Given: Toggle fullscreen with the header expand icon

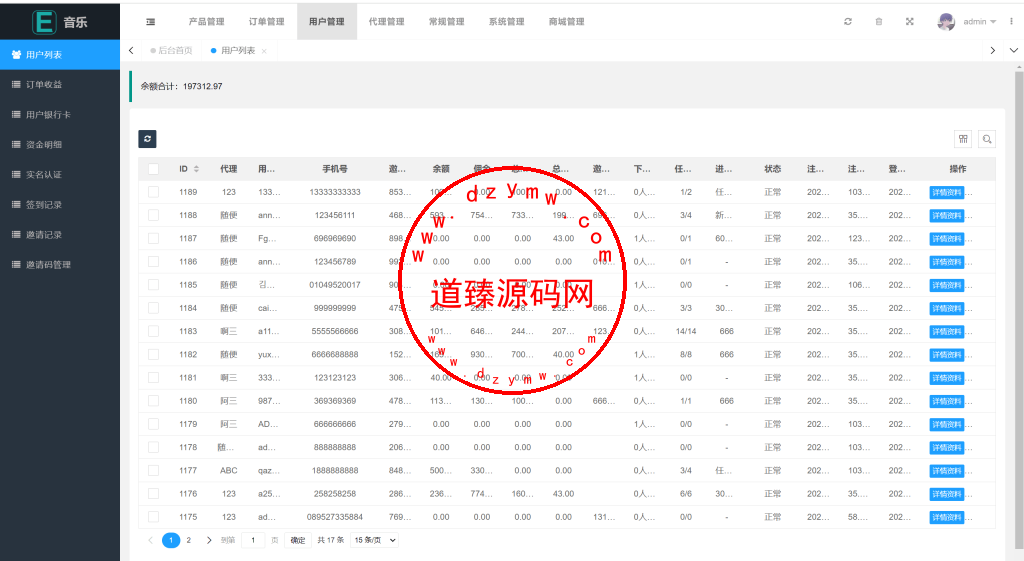Looking at the screenshot, I should 909,22.
